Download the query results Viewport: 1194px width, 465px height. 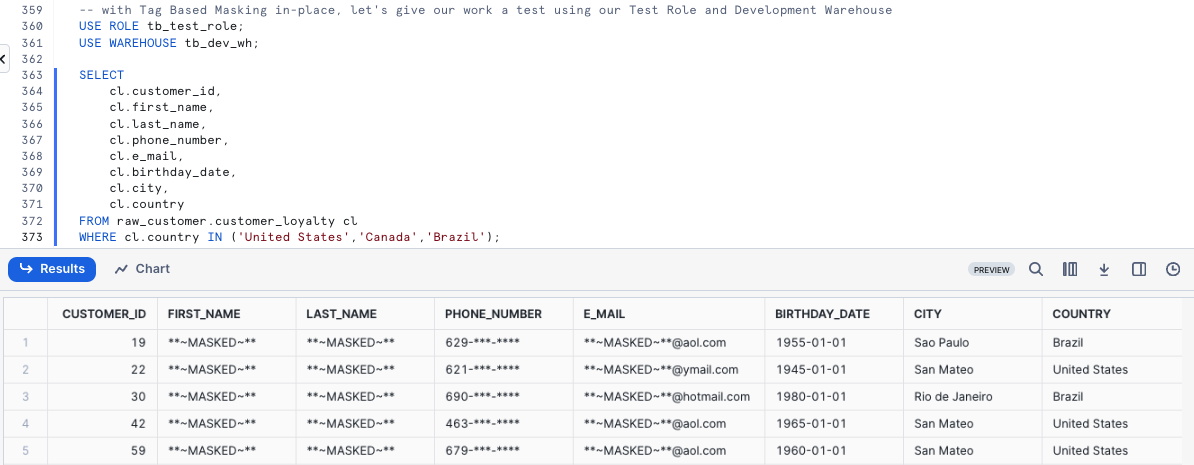click(x=1104, y=269)
